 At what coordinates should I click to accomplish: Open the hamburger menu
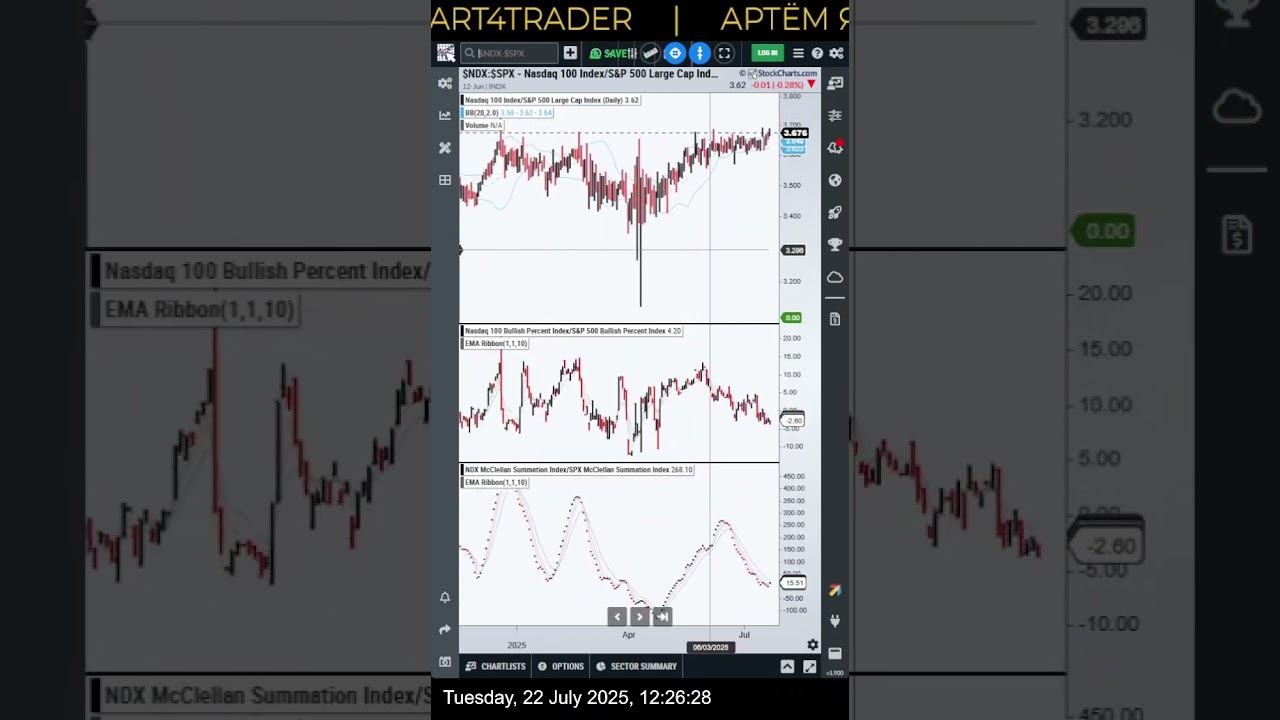[x=798, y=53]
